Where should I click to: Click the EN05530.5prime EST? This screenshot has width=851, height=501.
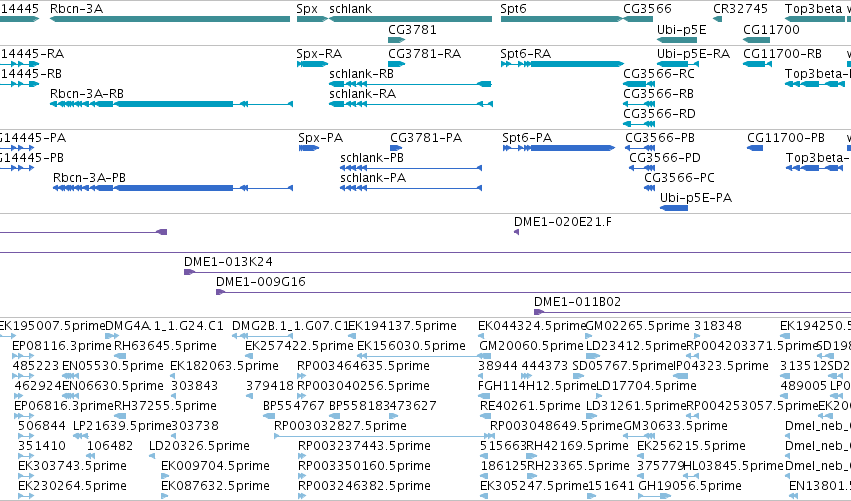(71, 376)
